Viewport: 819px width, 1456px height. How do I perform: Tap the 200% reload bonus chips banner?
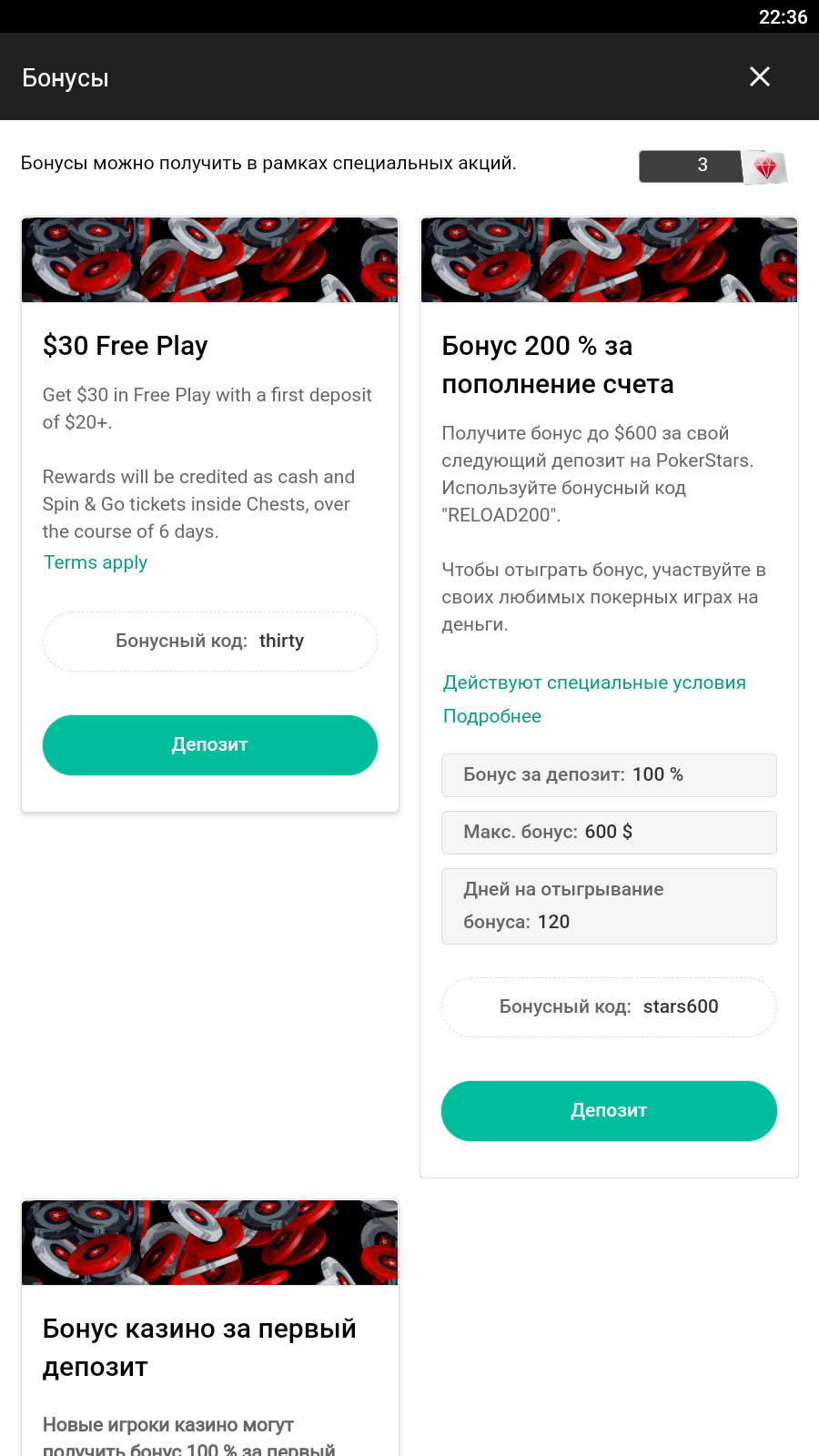point(609,260)
